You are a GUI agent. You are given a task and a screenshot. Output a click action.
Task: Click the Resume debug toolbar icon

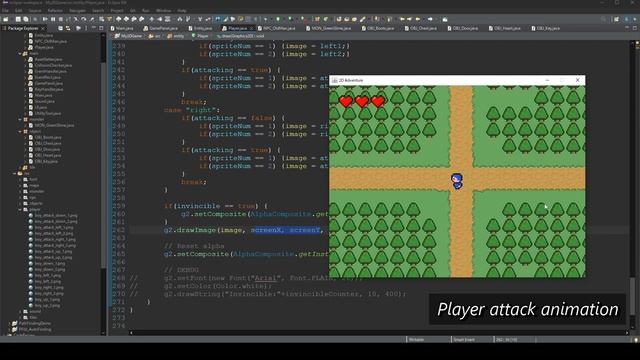[x=45, y=19]
